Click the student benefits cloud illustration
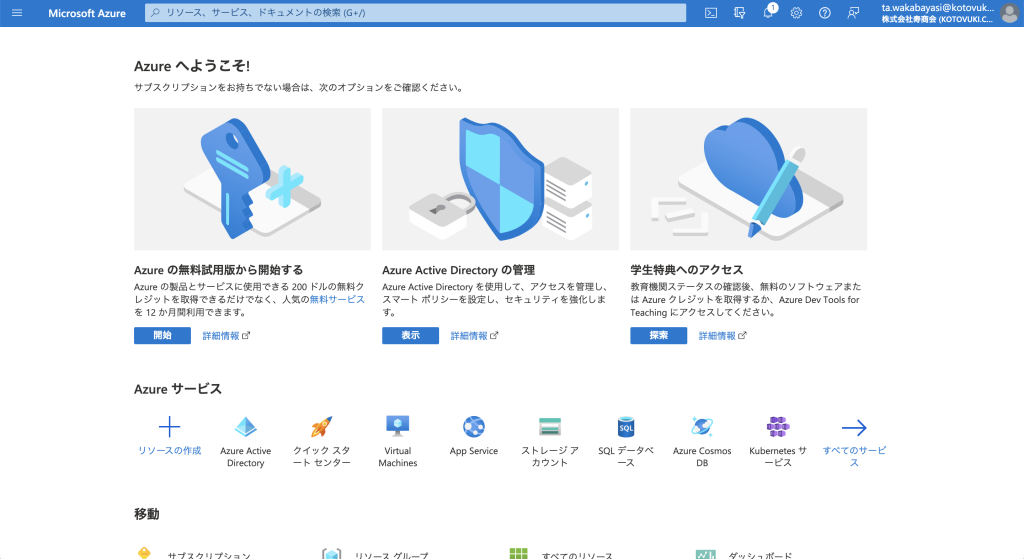Screen dimensions: 1024x559 tap(748, 179)
